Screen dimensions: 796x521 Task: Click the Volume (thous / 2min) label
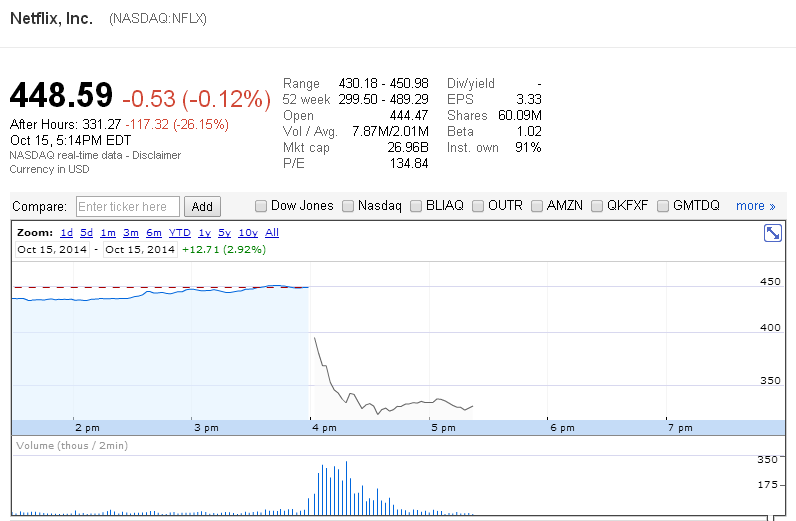point(72,445)
